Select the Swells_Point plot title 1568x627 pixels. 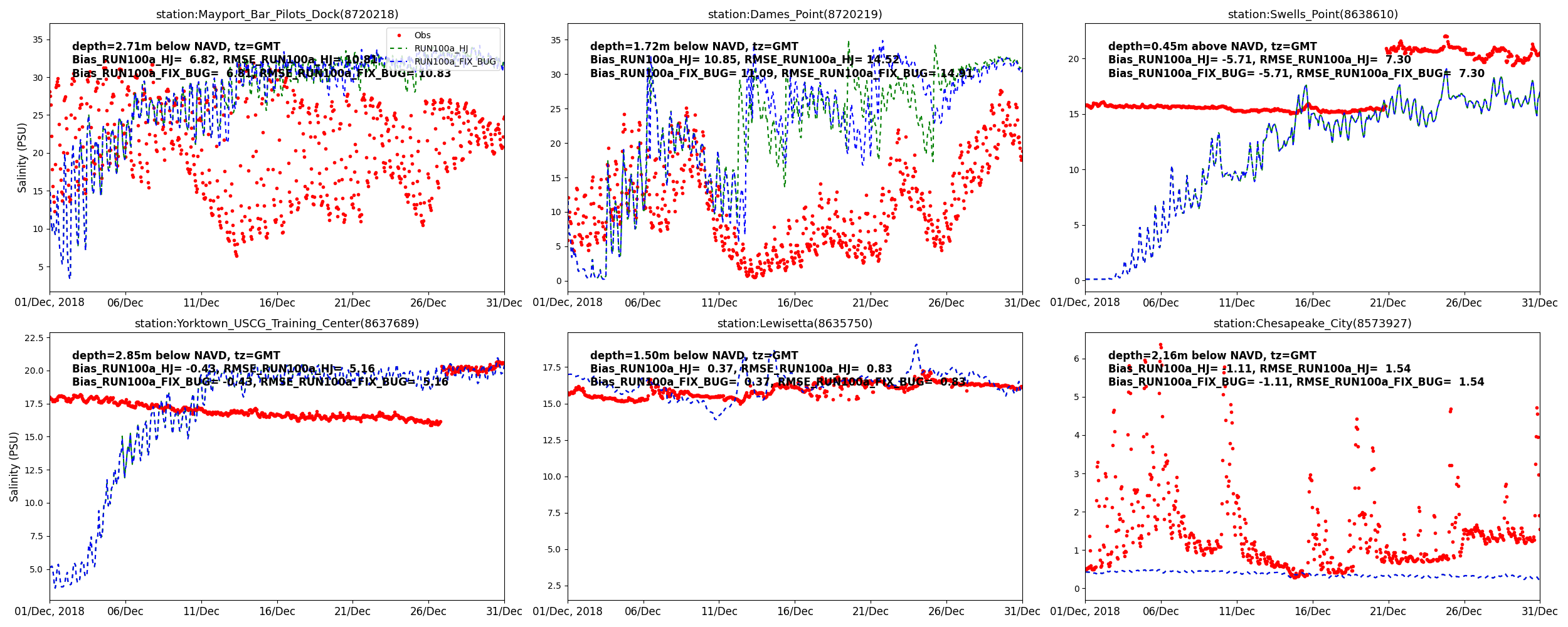1312,14
